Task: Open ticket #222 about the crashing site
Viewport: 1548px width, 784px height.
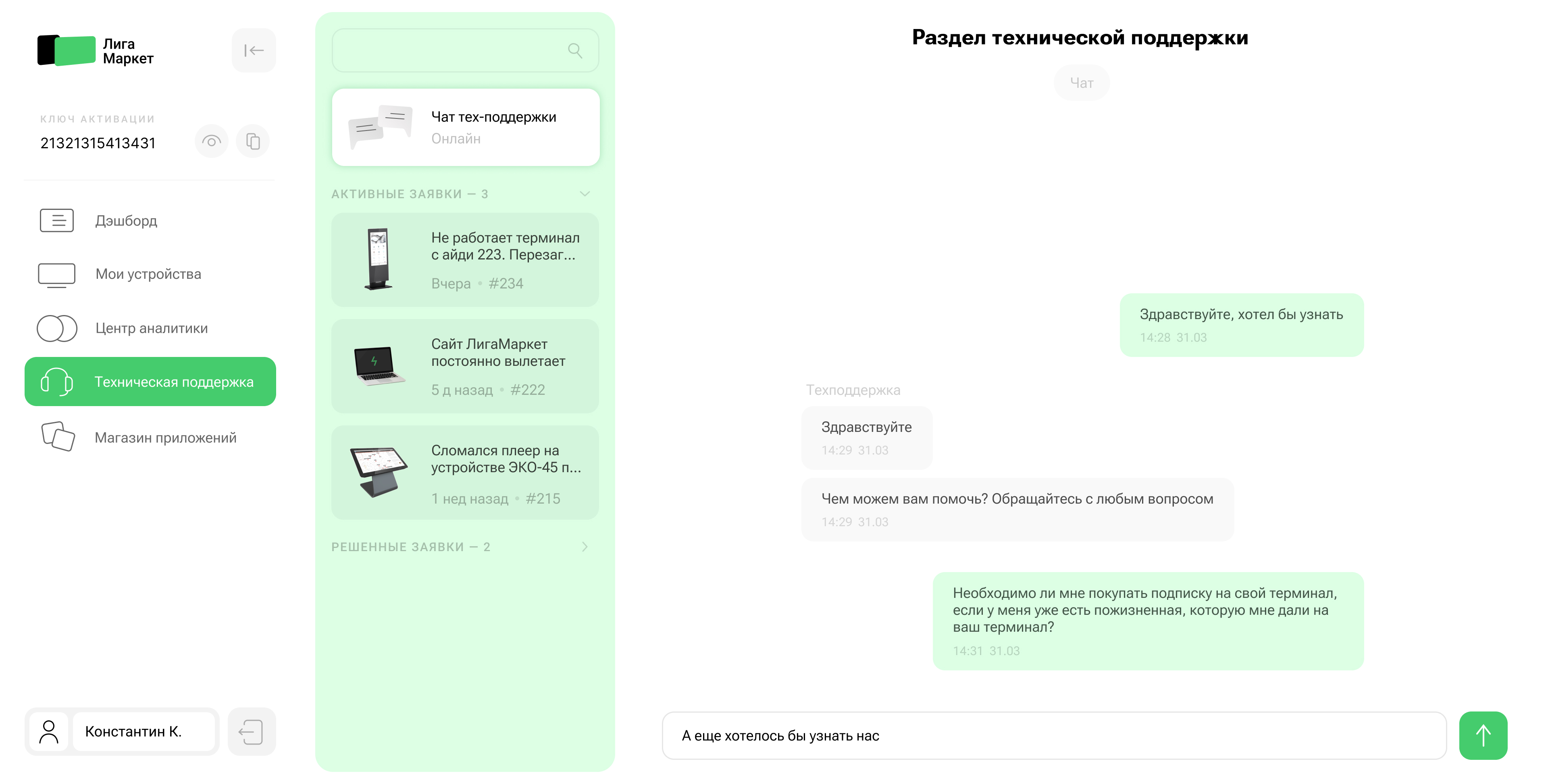Action: [465, 366]
